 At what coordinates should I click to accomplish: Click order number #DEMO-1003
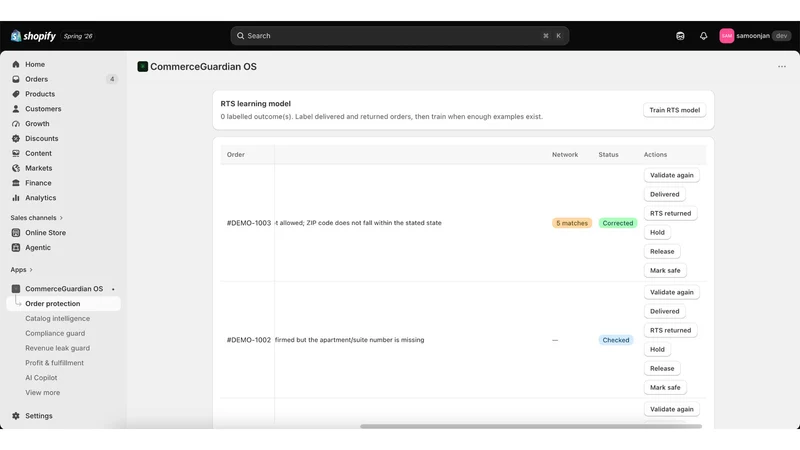tap(248, 223)
